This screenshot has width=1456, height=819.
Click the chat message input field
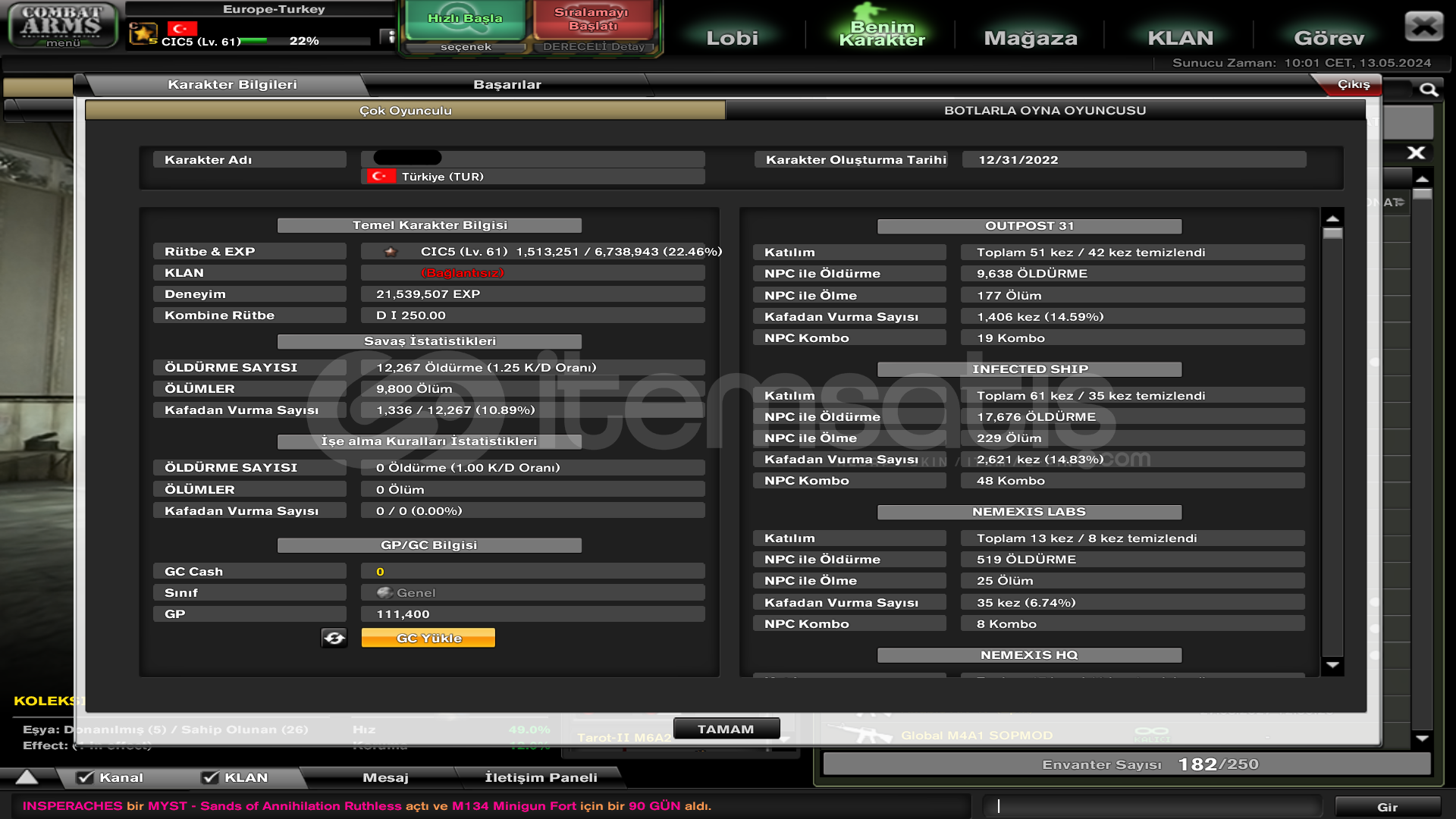[1153, 806]
